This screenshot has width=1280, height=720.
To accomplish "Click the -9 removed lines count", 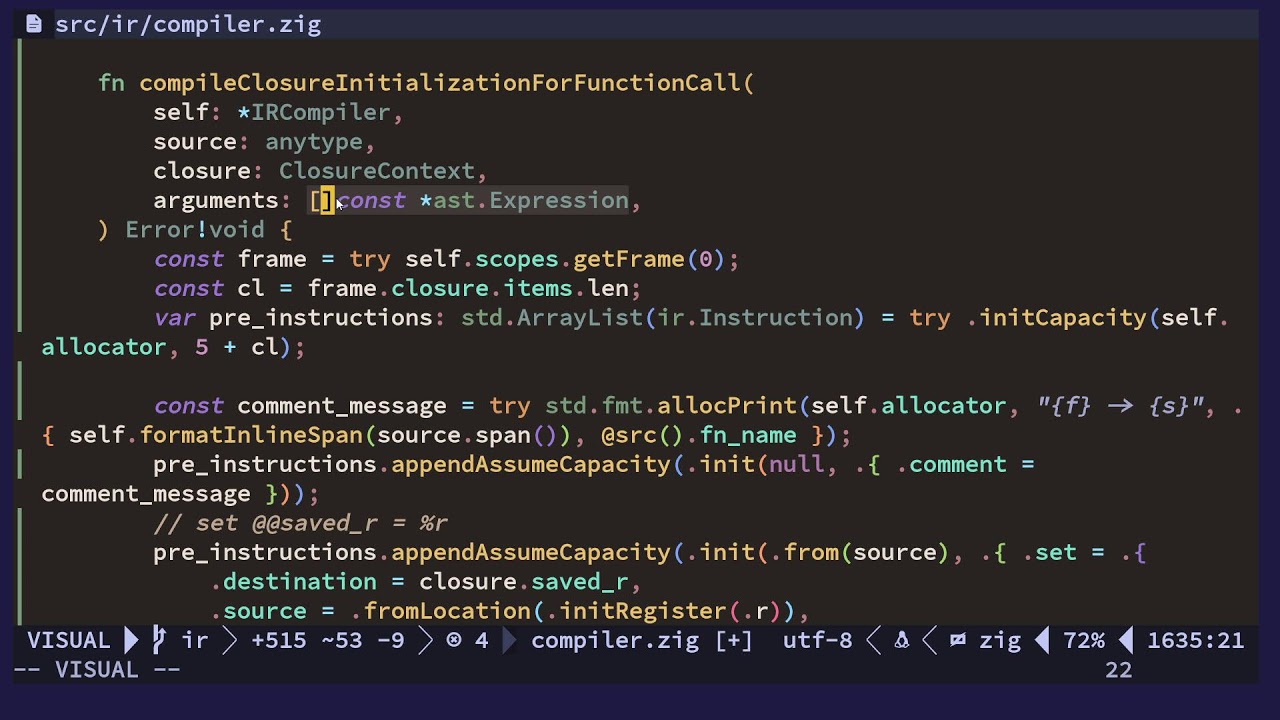I will [x=391, y=640].
